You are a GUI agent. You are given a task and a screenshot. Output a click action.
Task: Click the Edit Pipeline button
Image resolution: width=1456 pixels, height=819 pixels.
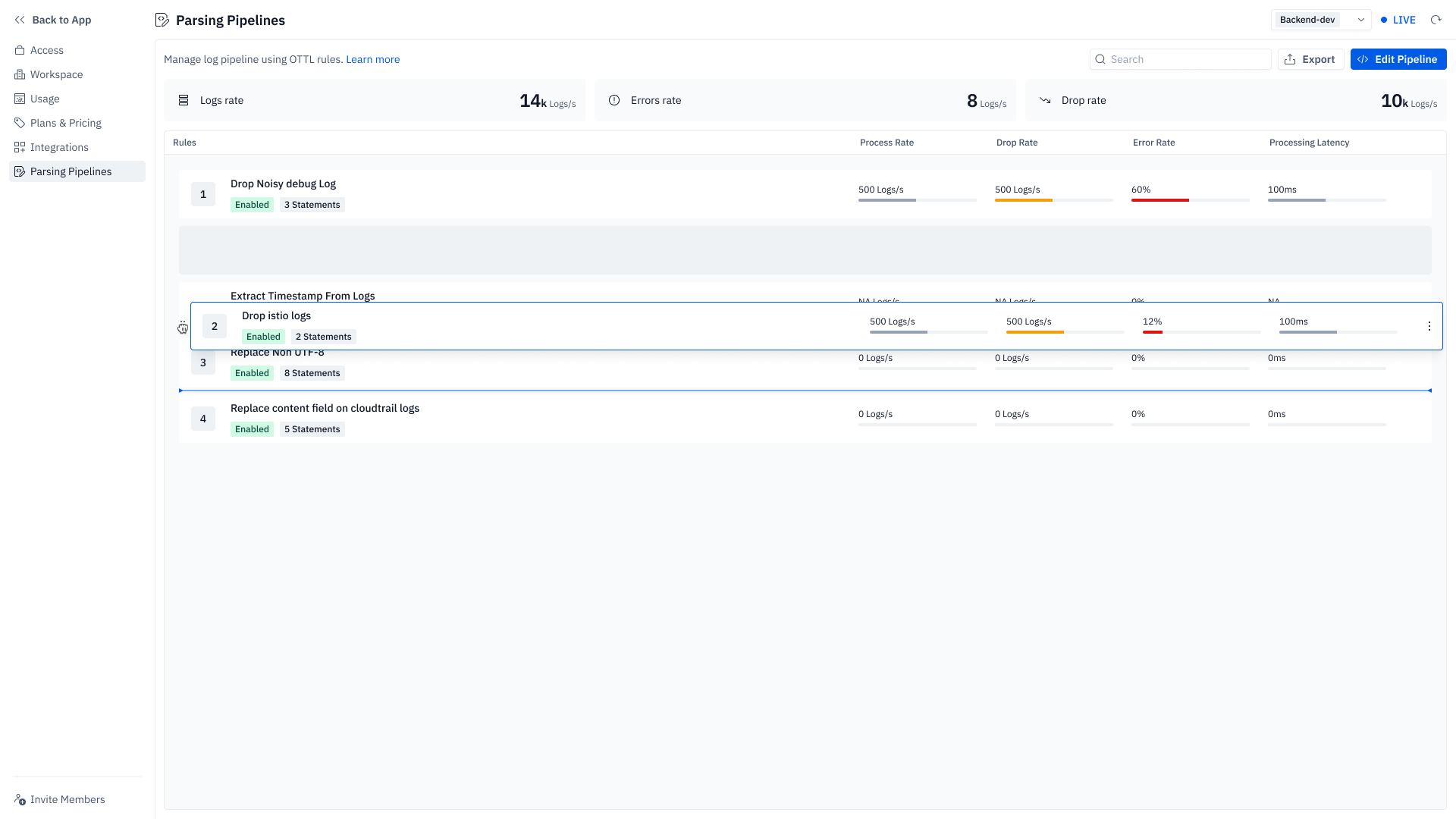[x=1398, y=59]
